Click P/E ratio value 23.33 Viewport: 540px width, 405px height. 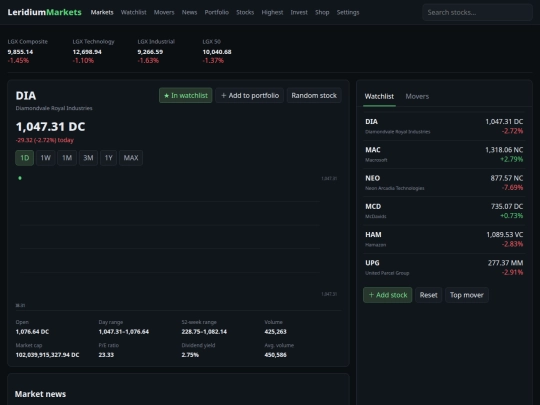pos(106,355)
